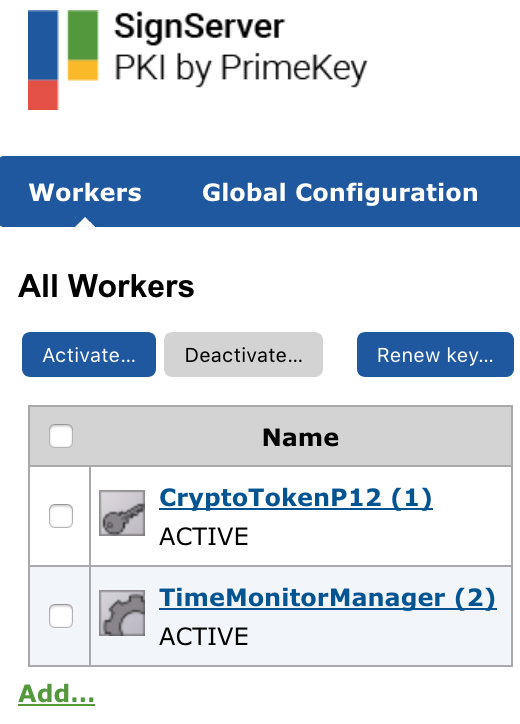Click the gear icon beside TimeMonitorManager
The width and height of the screenshot is (520, 724).
coord(122,613)
